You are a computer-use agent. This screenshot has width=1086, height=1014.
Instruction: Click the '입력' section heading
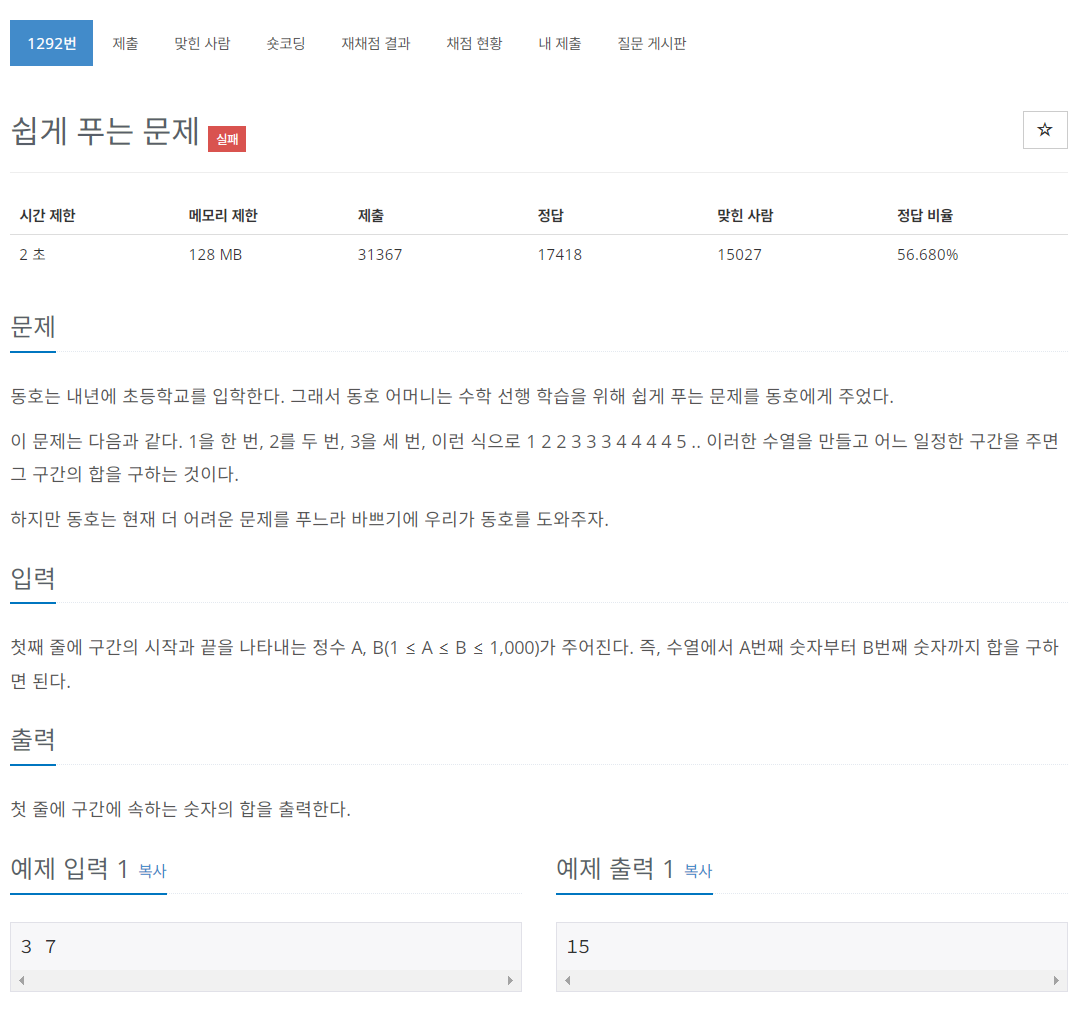point(33,578)
